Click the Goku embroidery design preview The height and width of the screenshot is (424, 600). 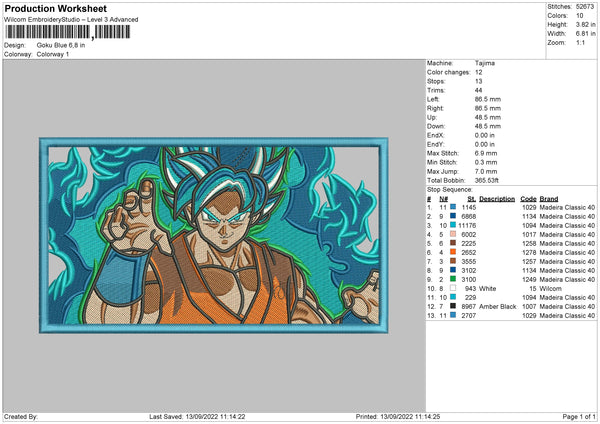[214, 235]
